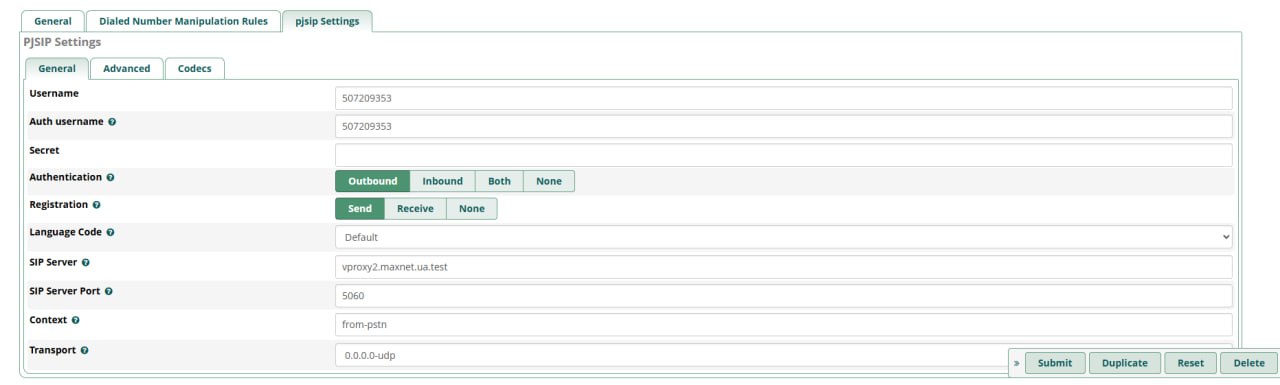This screenshot has height=385, width=1280.
Task: Open help icon next to Auth username
Action: click(112, 122)
